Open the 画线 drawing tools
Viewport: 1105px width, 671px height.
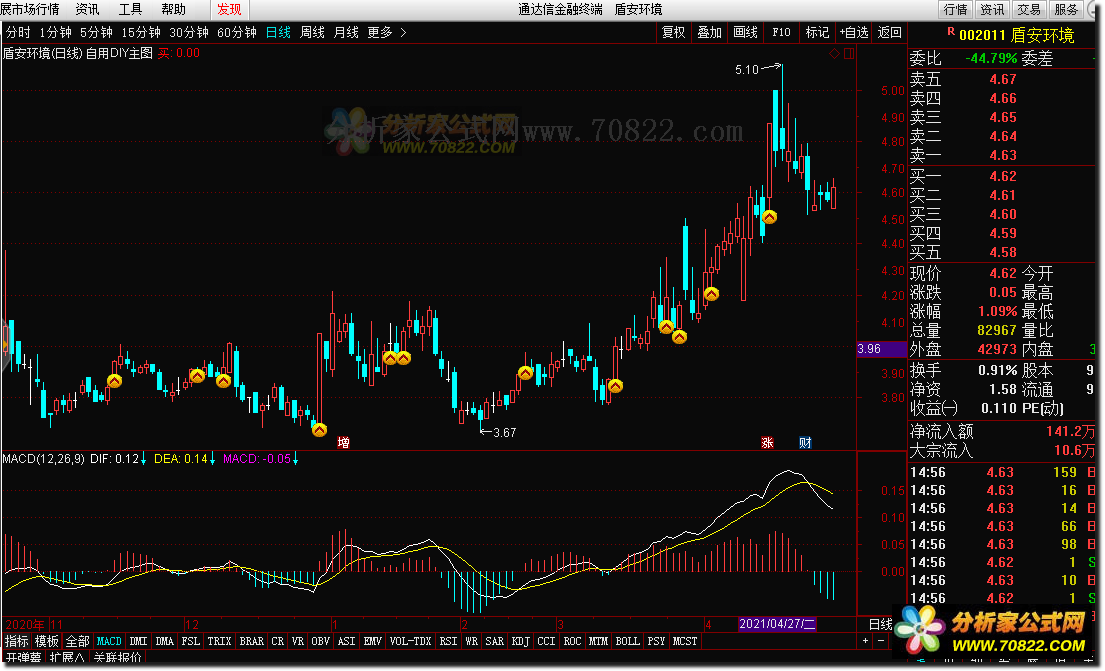(x=746, y=32)
